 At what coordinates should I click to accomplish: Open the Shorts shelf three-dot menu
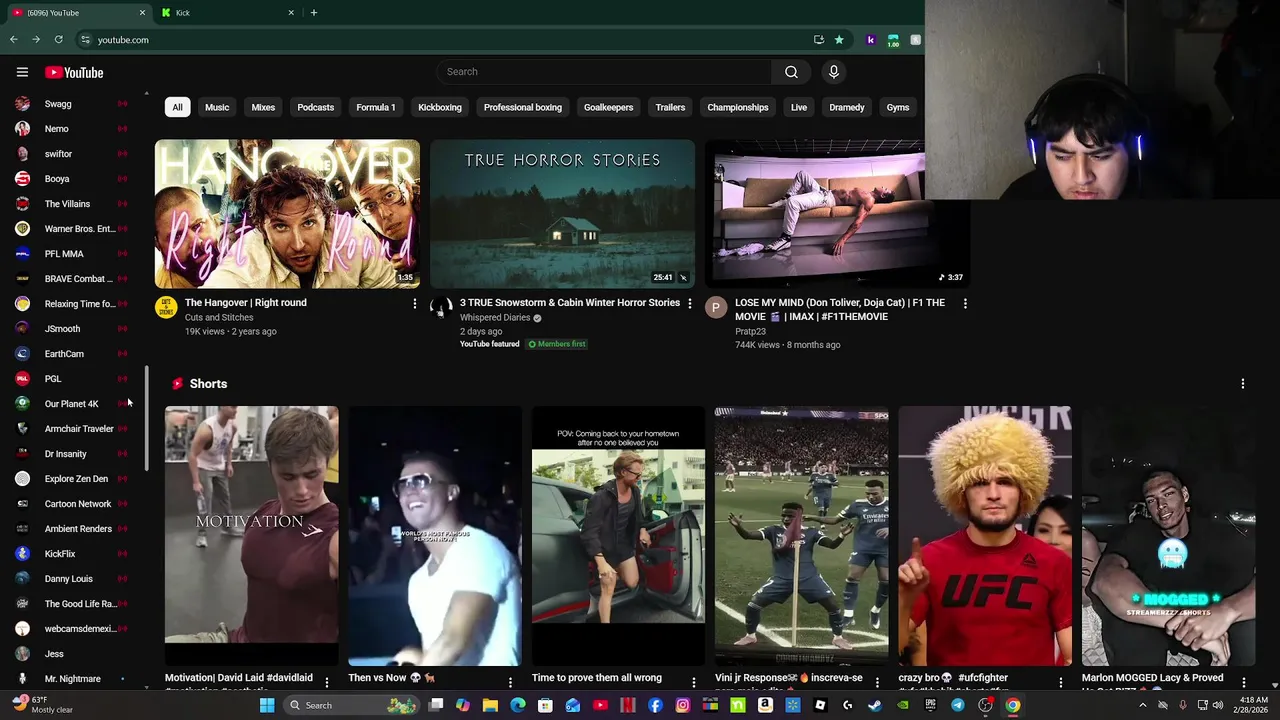1243,384
